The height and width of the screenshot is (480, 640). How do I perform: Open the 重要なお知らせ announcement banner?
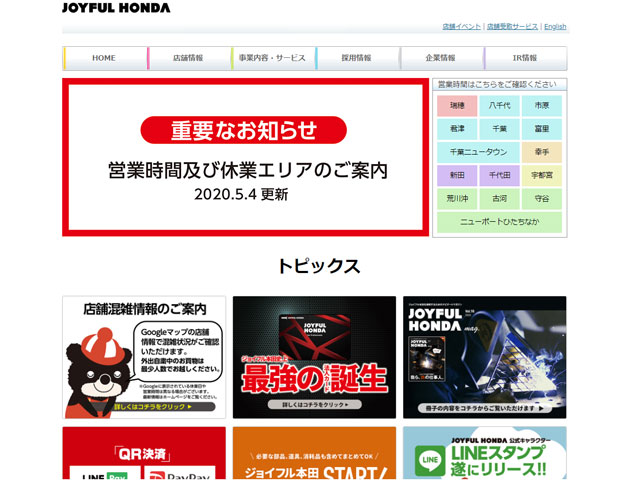[246, 158]
